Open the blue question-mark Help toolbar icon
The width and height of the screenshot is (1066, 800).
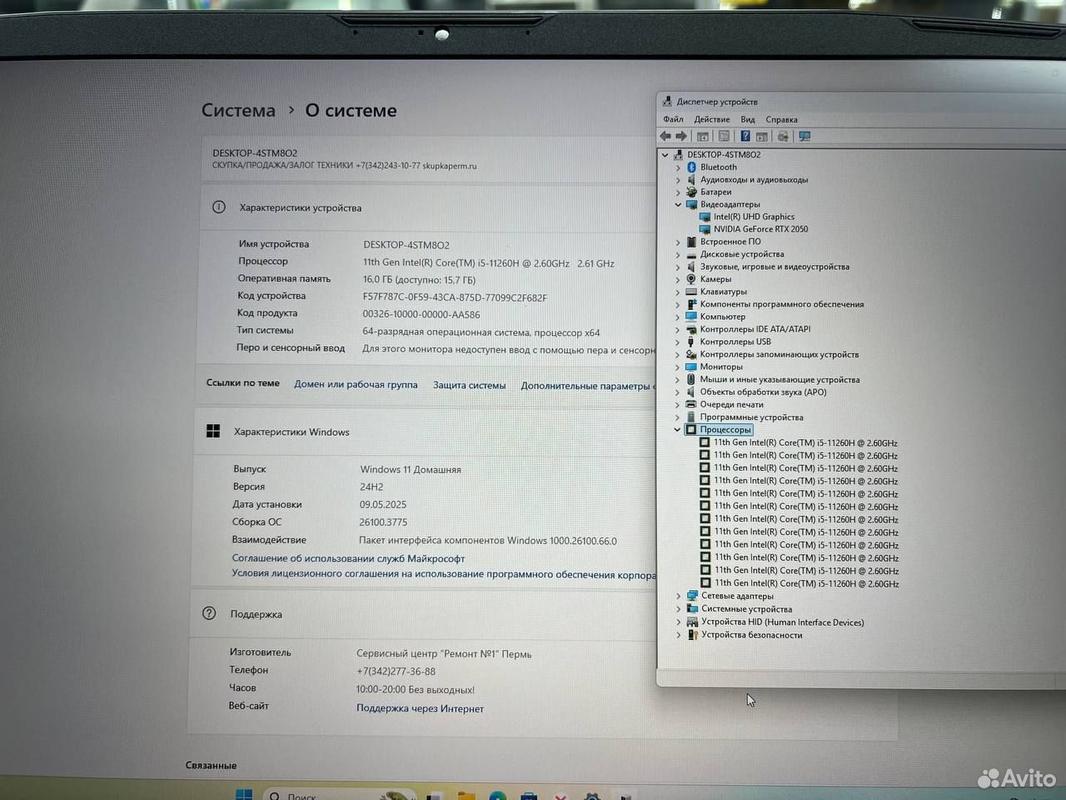tap(745, 137)
